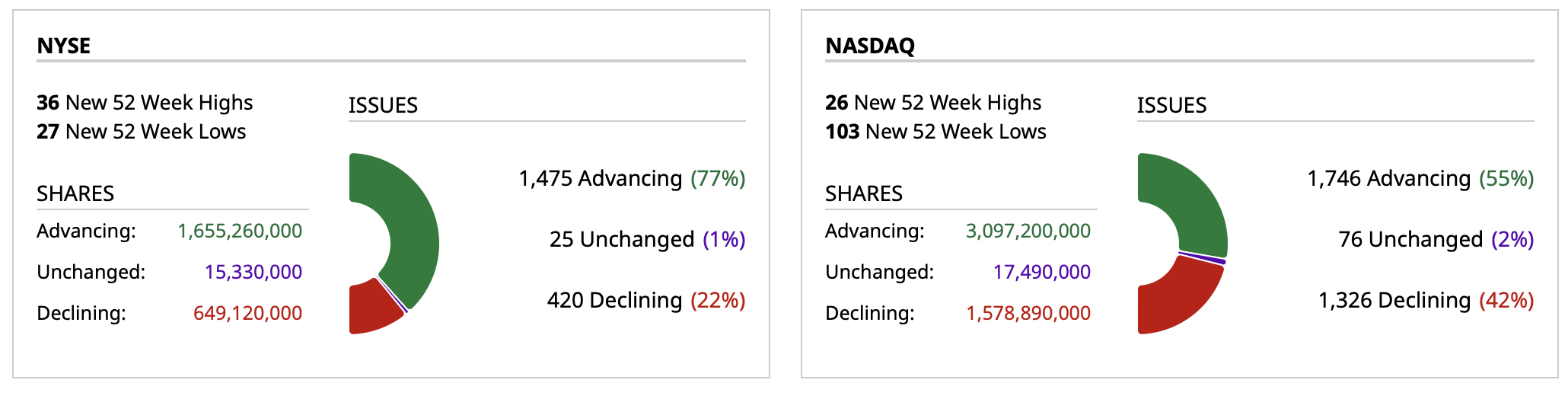Click the NYSE thin purple unchanged segment
The width and height of the screenshot is (1568, 399).
pyautogui.click(x=393, y=295)
